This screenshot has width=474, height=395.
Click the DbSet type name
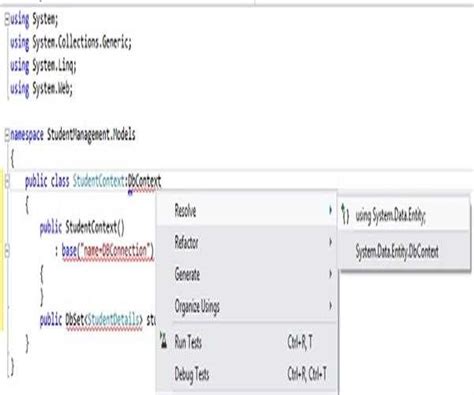point(75,319)
